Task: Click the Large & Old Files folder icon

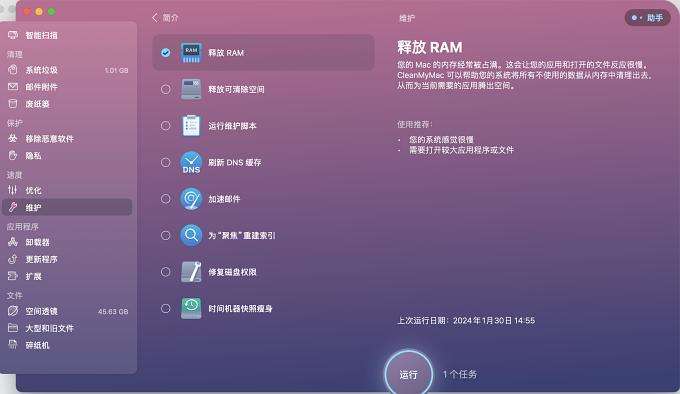Action: point(13,328)
